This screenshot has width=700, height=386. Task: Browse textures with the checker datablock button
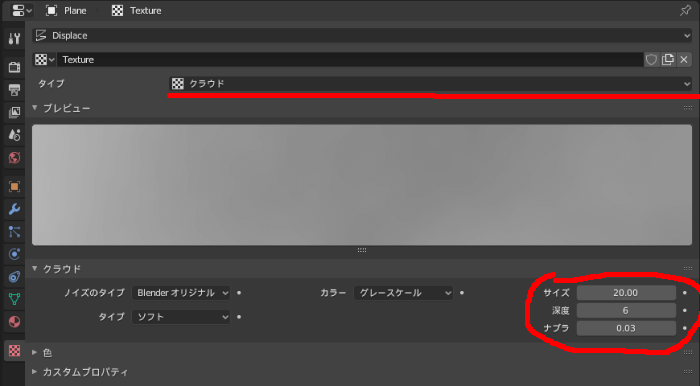click(44, 60)
